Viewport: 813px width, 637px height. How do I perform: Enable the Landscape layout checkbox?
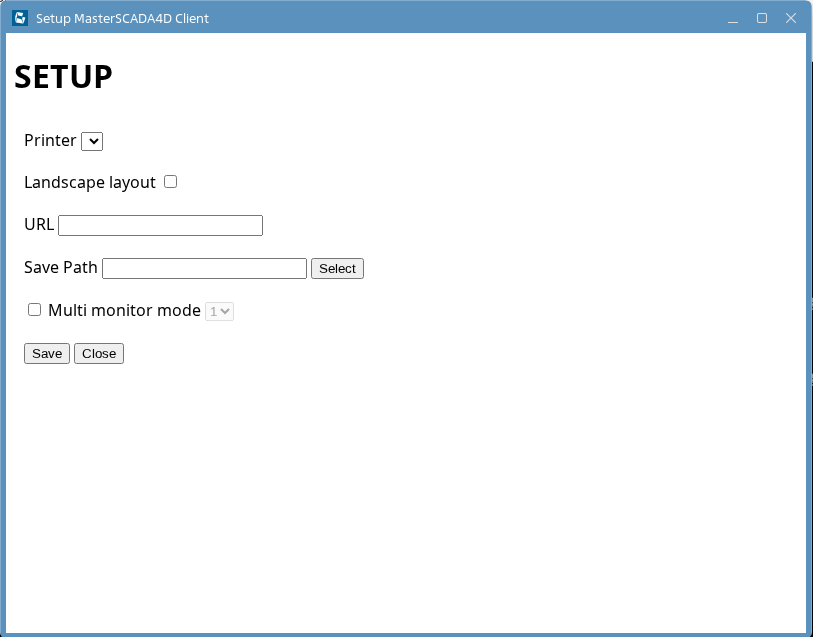[x=171, y=182]
